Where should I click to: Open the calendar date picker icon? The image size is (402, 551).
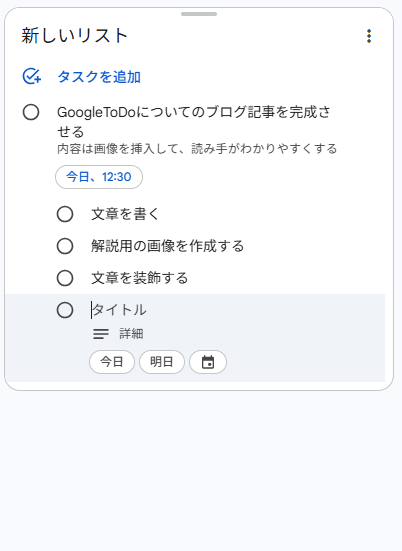click(208, 362)
